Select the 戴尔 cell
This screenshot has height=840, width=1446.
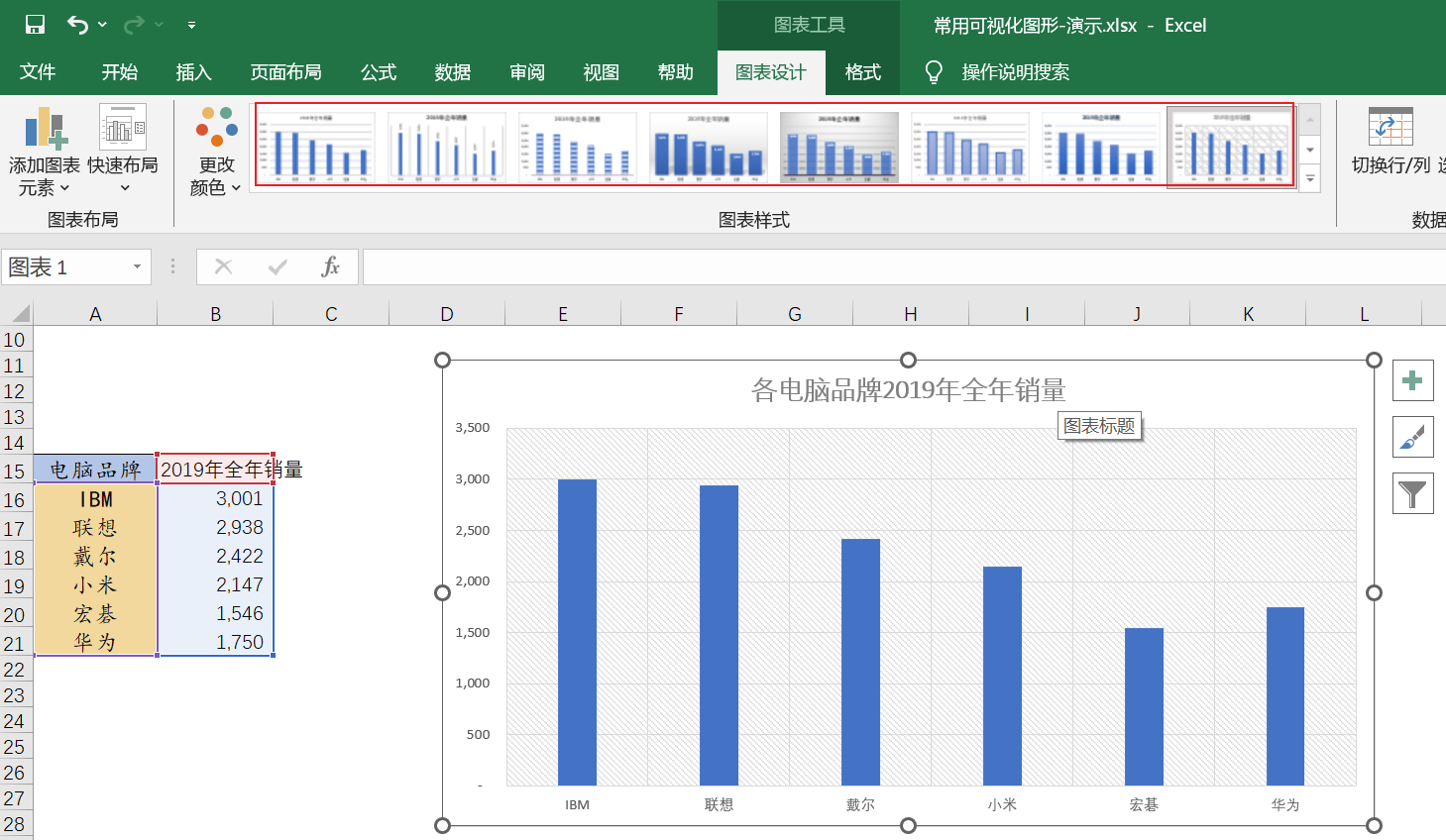(95, 557)
